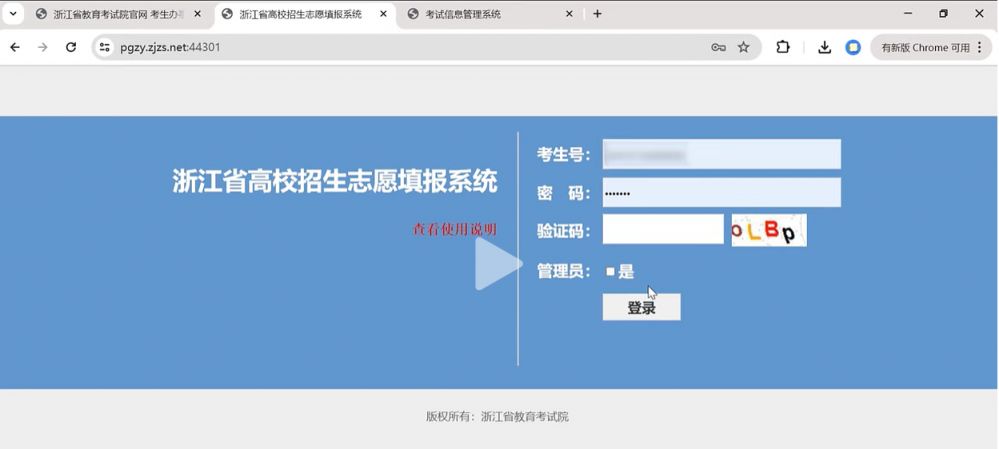The image size is (999, 449).
Task: Bookmark this page with the star icon
Action: tap(744, 47)
